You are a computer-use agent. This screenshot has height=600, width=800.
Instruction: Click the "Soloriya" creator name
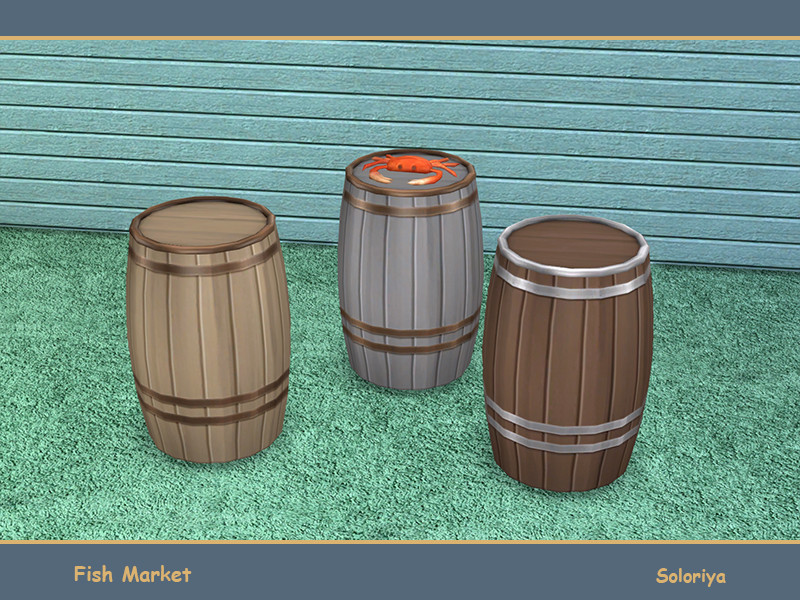click(x=690, y=576)
